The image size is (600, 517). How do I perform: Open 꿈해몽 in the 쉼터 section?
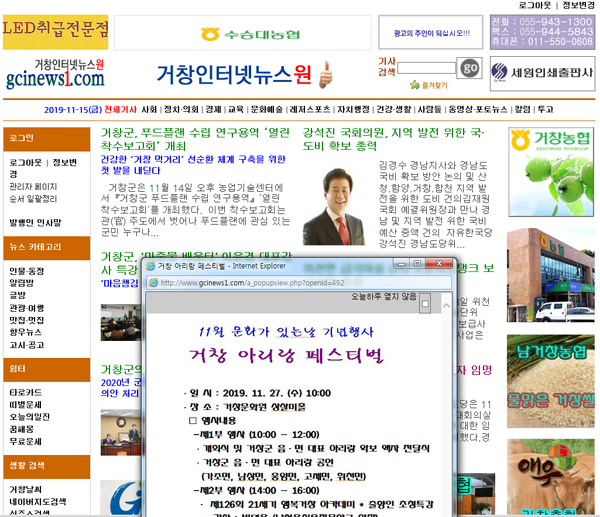pyautogui.click(x=21, y=429)
